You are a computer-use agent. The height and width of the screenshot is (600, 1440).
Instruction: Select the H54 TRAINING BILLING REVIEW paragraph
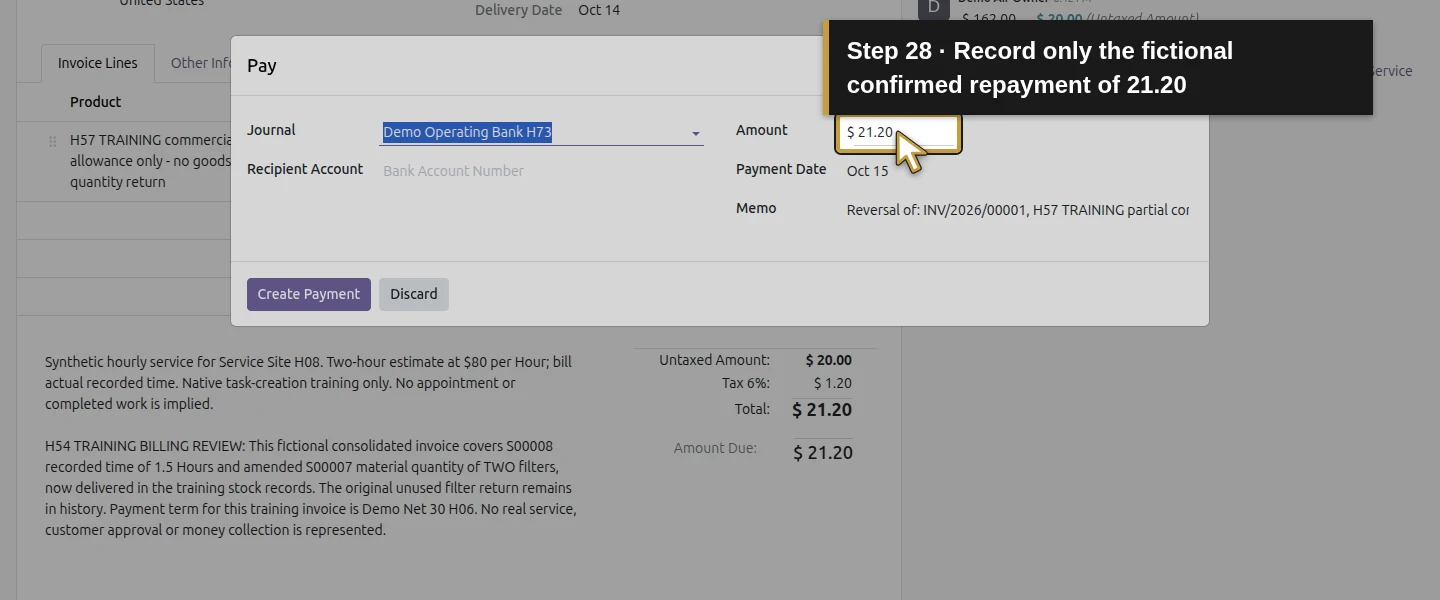(x=311, y=488)
